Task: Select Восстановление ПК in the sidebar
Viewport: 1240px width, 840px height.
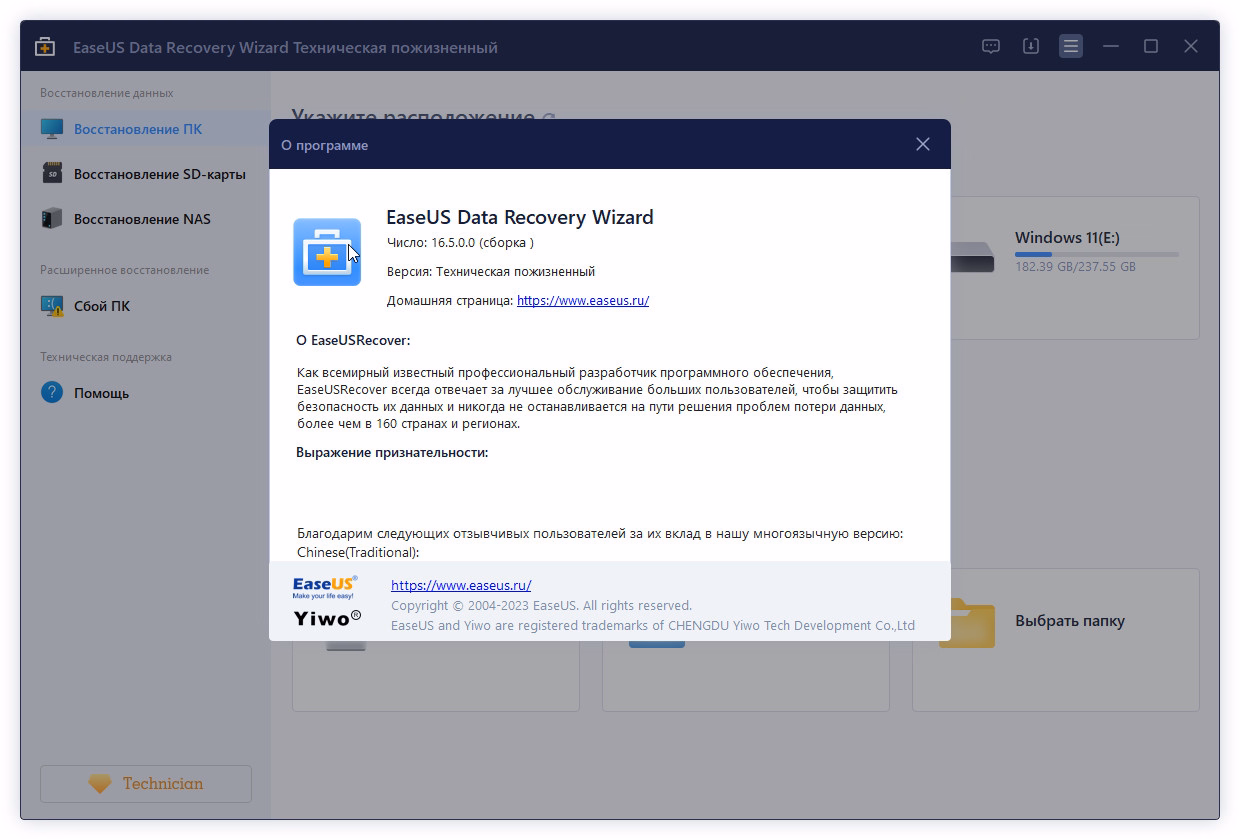Action: 138,129
